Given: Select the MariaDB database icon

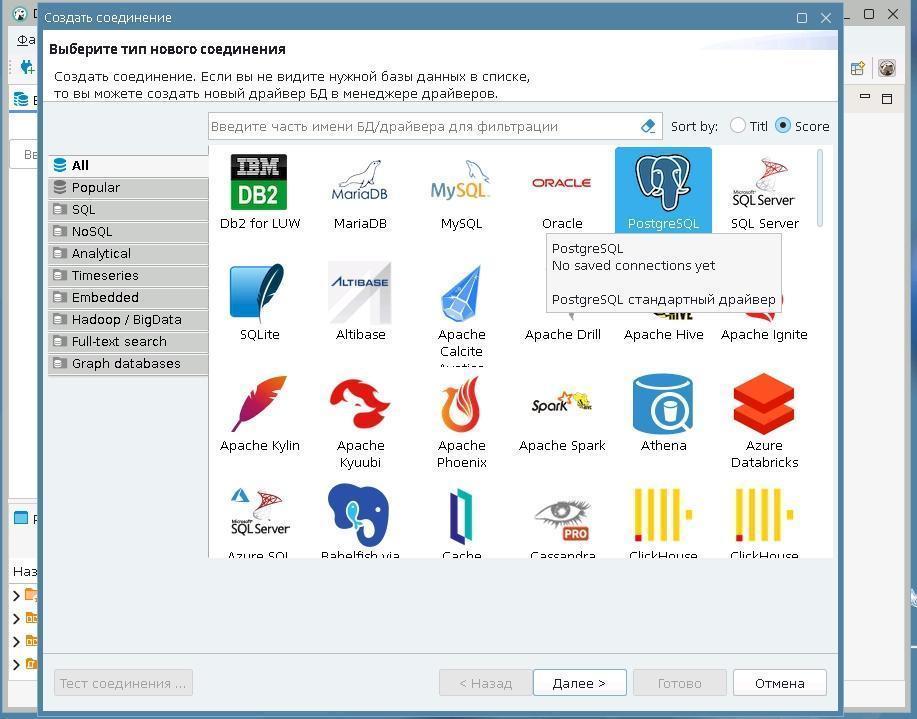Looking at the screenshot, I should click(360, 183).
